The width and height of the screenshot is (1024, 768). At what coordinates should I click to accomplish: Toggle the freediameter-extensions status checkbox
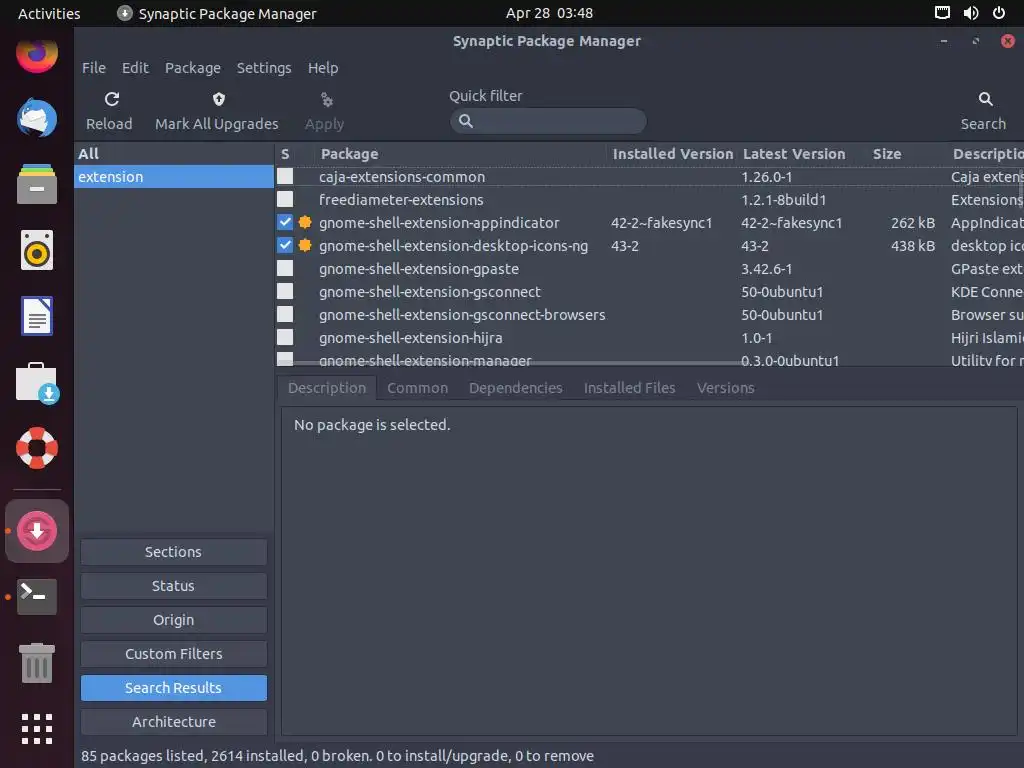point(285,199)
